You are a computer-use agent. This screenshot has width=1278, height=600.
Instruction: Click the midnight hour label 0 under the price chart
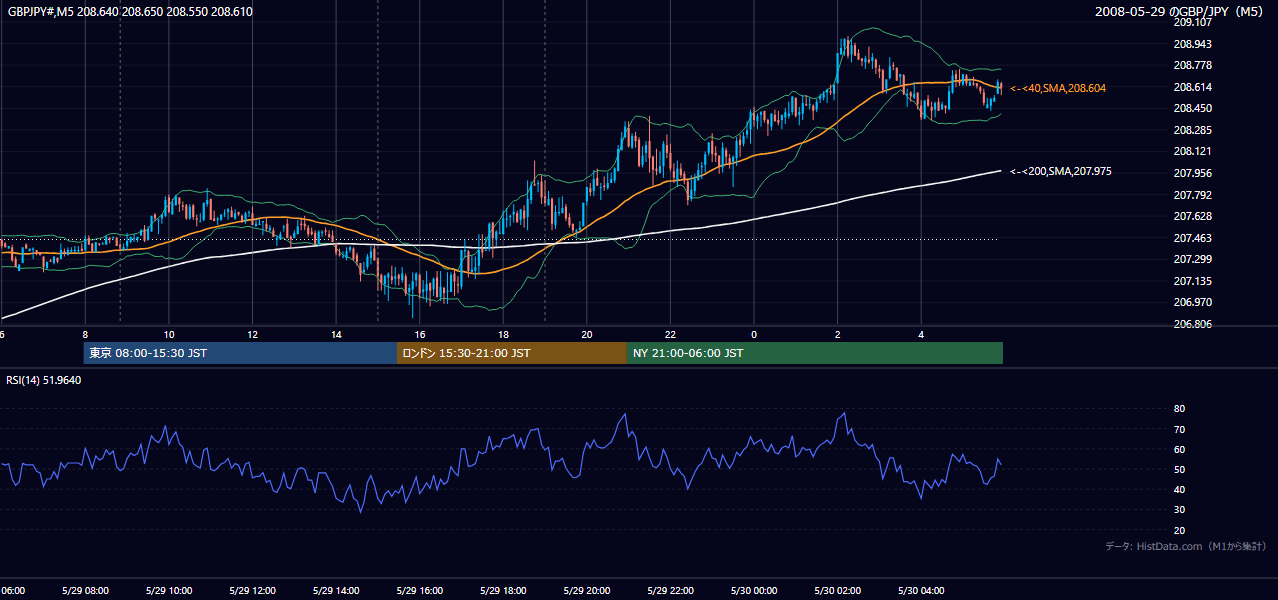pos(754,334)
